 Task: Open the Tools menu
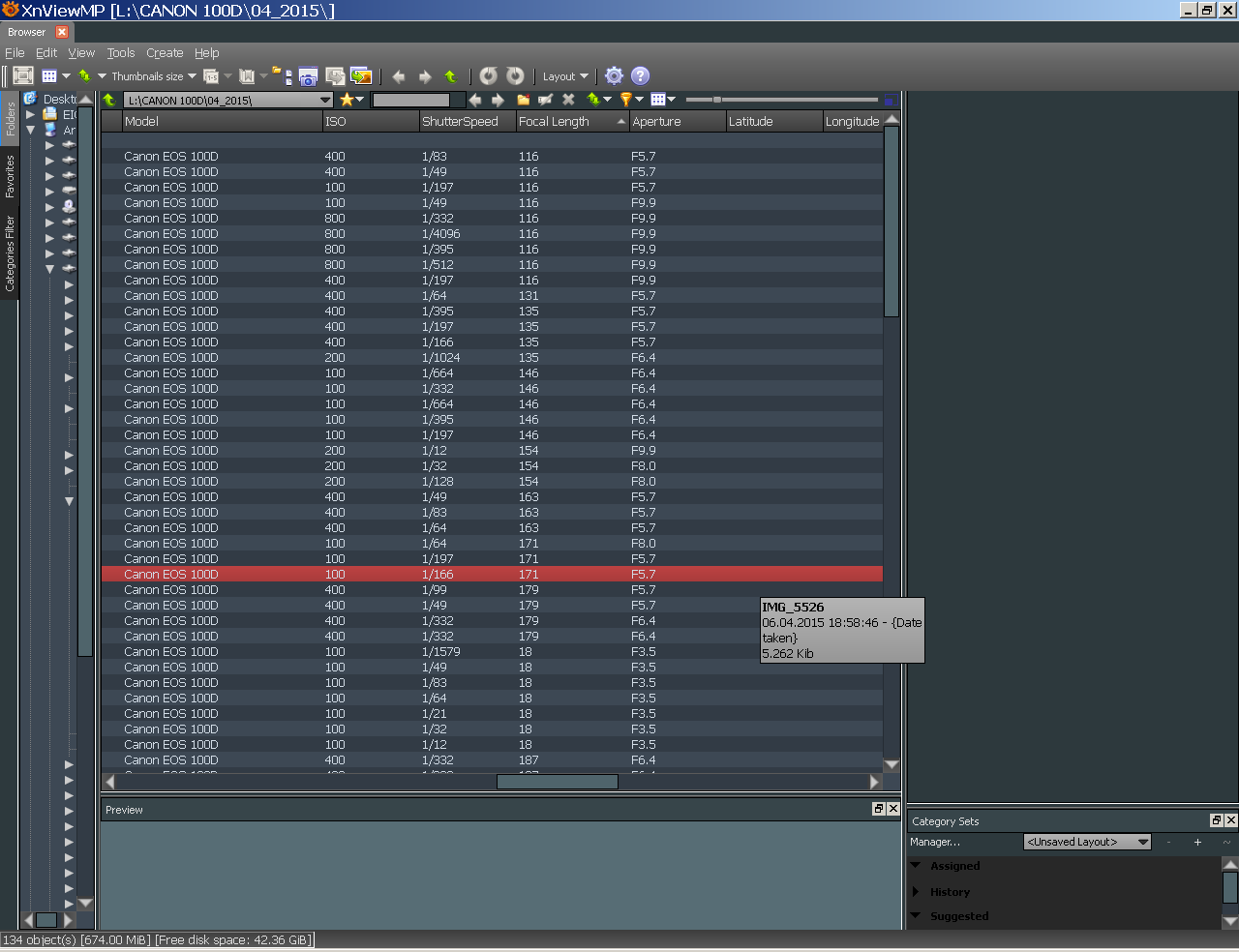point(120,53)
